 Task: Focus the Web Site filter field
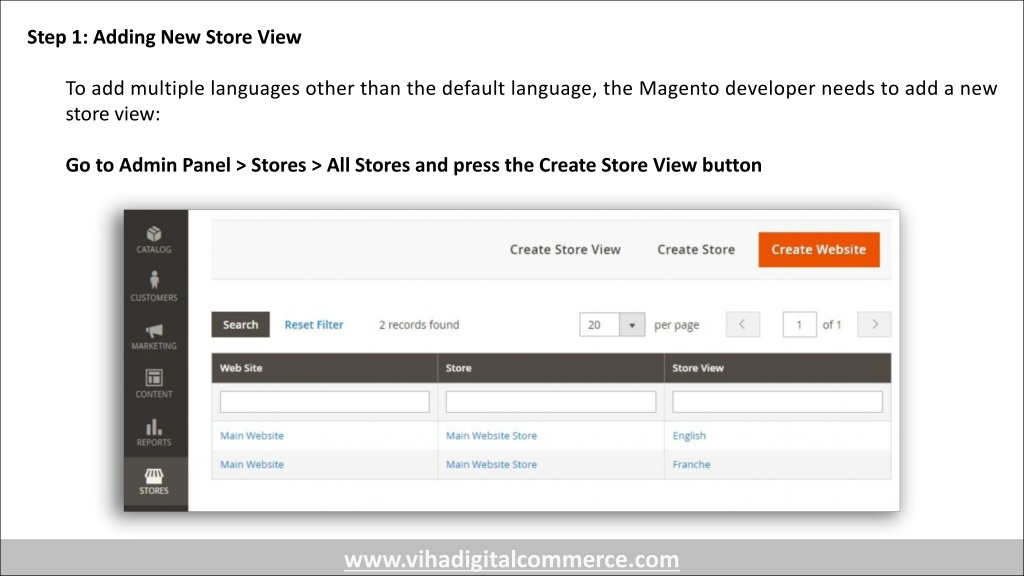325,402
